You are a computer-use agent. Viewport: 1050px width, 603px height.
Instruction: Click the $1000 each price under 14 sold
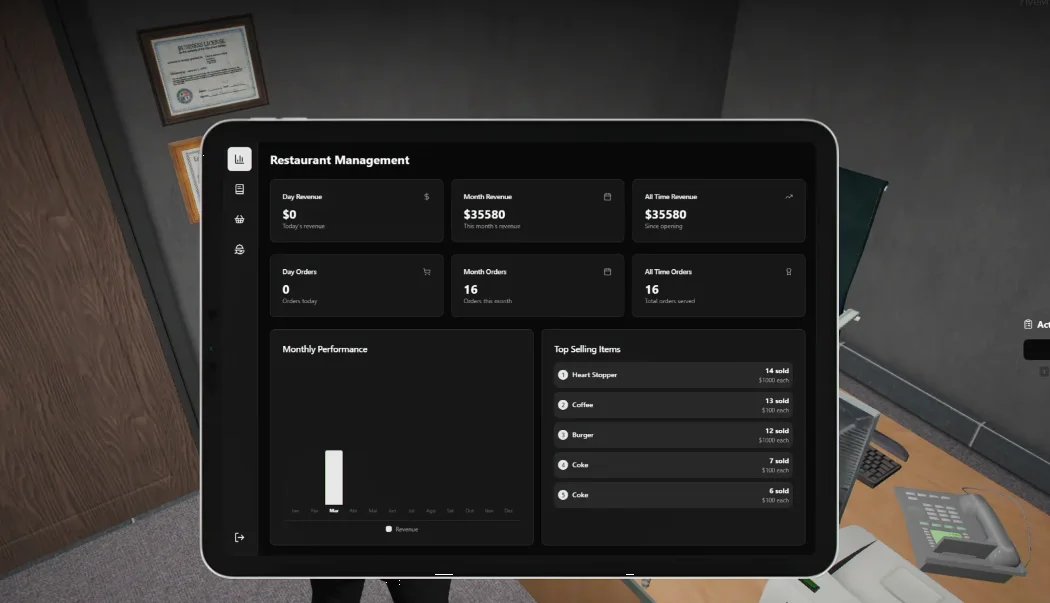pyautogui.click(x=773, y=381)
